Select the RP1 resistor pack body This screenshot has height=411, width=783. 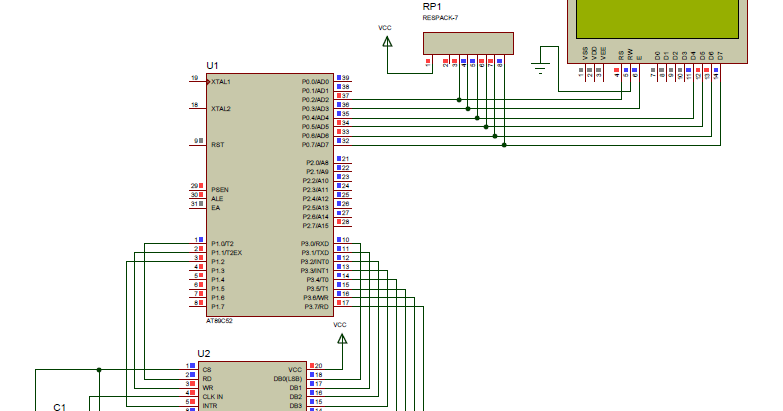click(x=468, y=43)
